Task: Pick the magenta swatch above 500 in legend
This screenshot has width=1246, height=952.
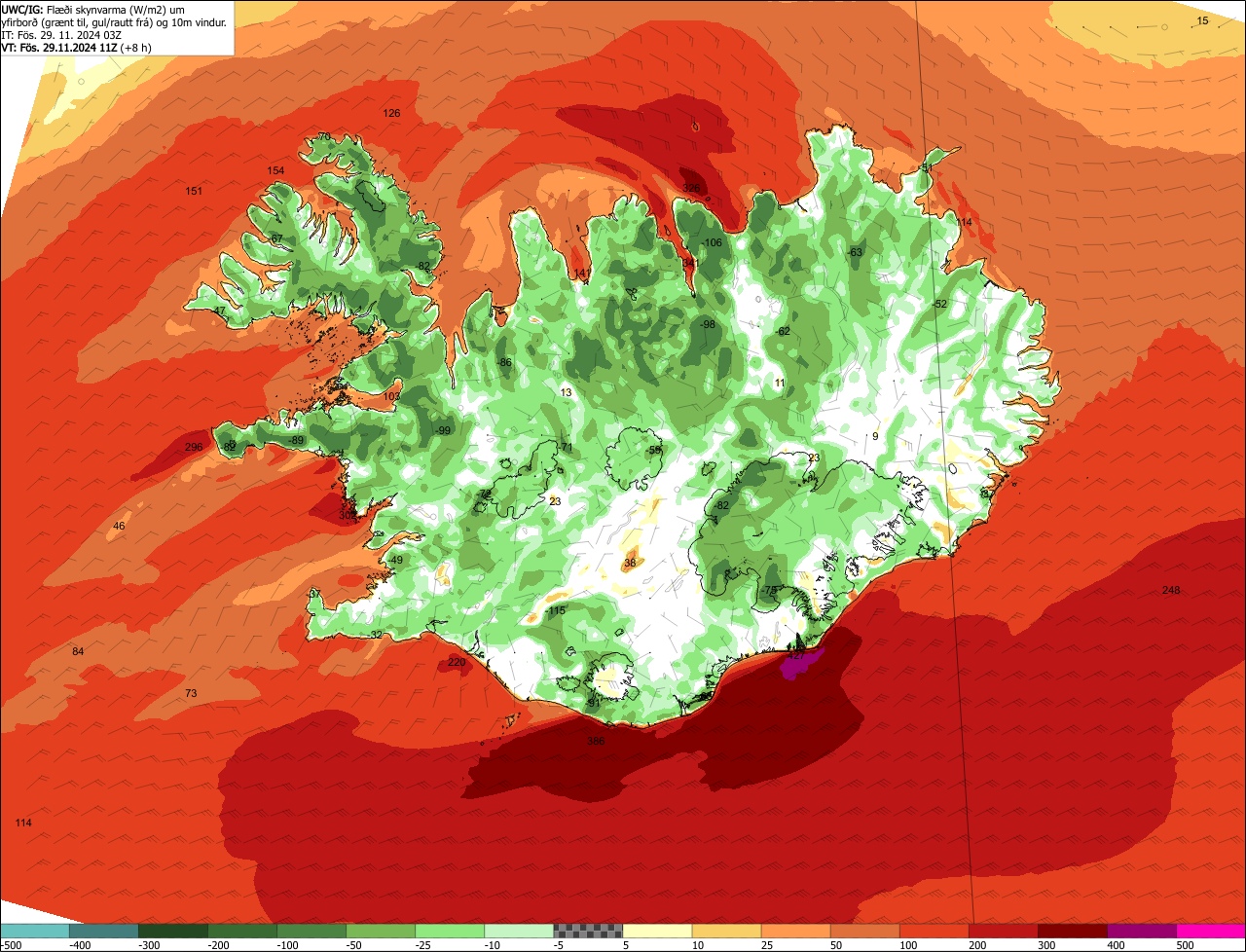Action: click(1211, 930)
